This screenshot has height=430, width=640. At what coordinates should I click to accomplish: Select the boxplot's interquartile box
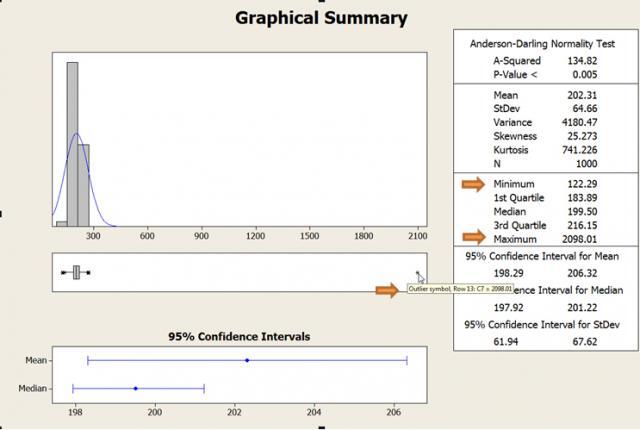(x=76, y=272)
